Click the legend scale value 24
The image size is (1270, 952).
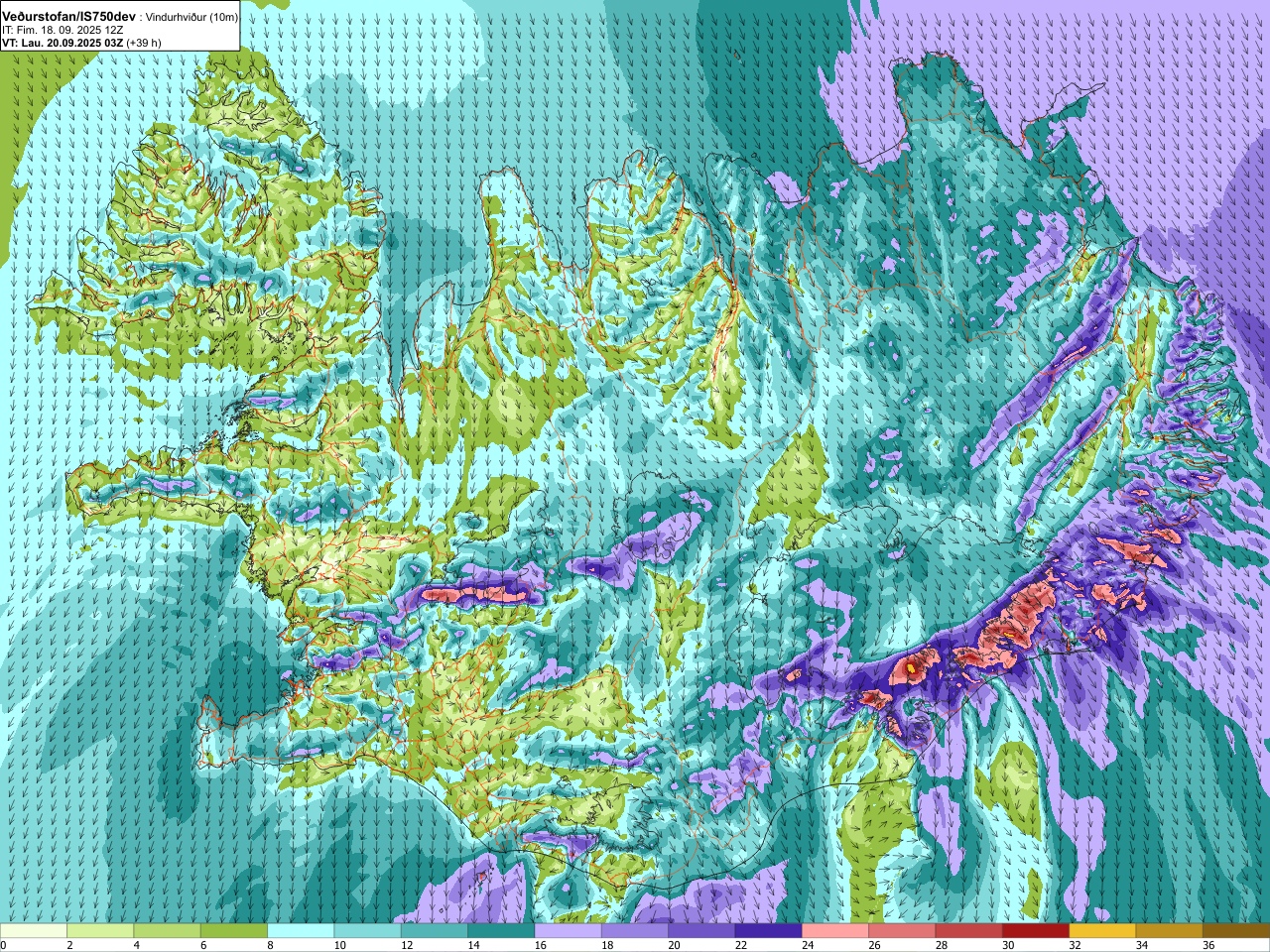point(808,945)
